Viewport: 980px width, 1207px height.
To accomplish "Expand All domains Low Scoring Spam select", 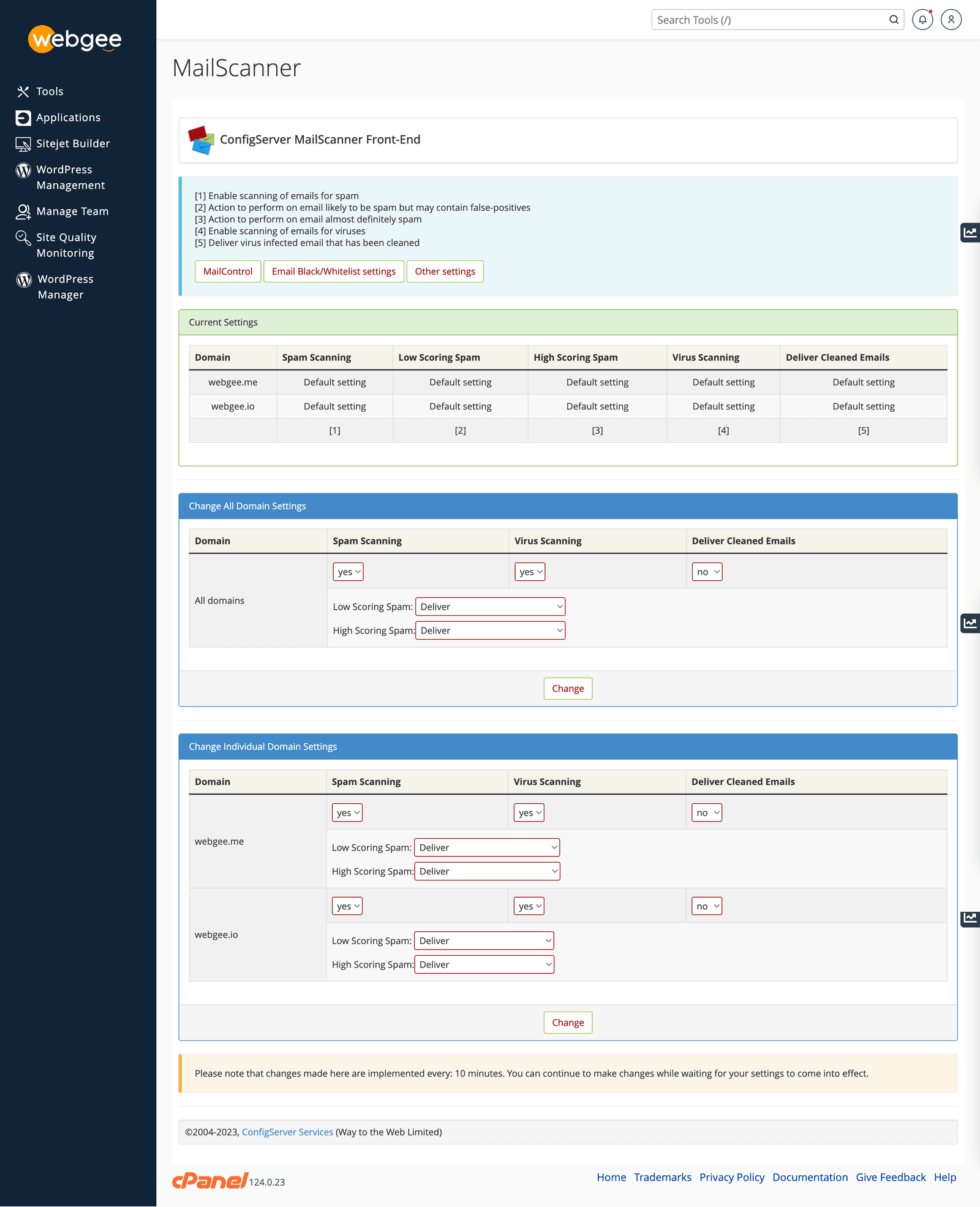I will click(491, 607).
